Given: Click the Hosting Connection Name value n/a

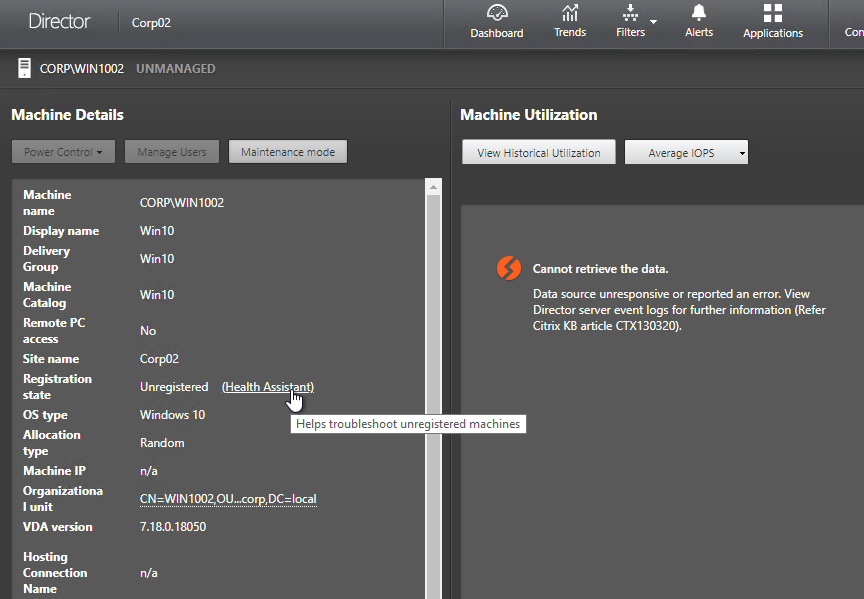Looking at the screenshot, I should [149, 573].
